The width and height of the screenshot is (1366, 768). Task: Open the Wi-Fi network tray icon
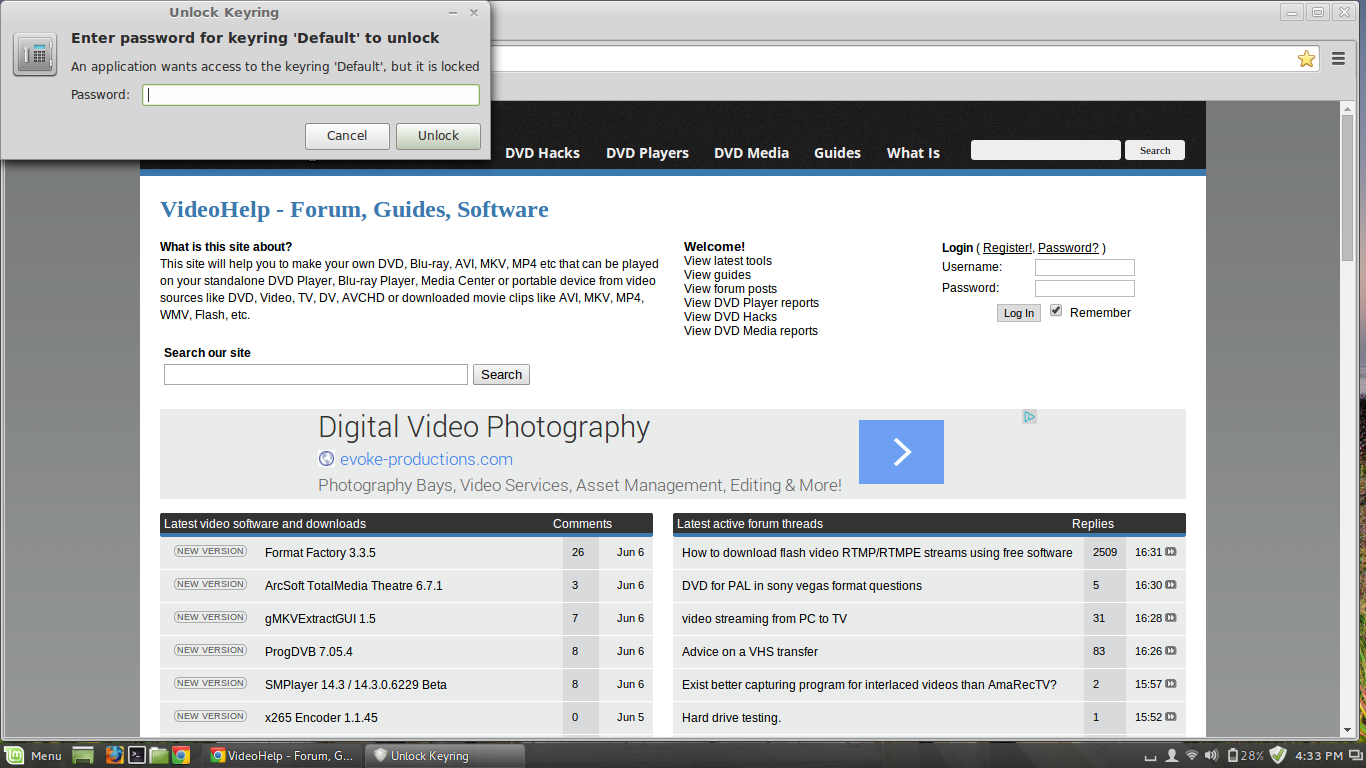coord(1191,755)
